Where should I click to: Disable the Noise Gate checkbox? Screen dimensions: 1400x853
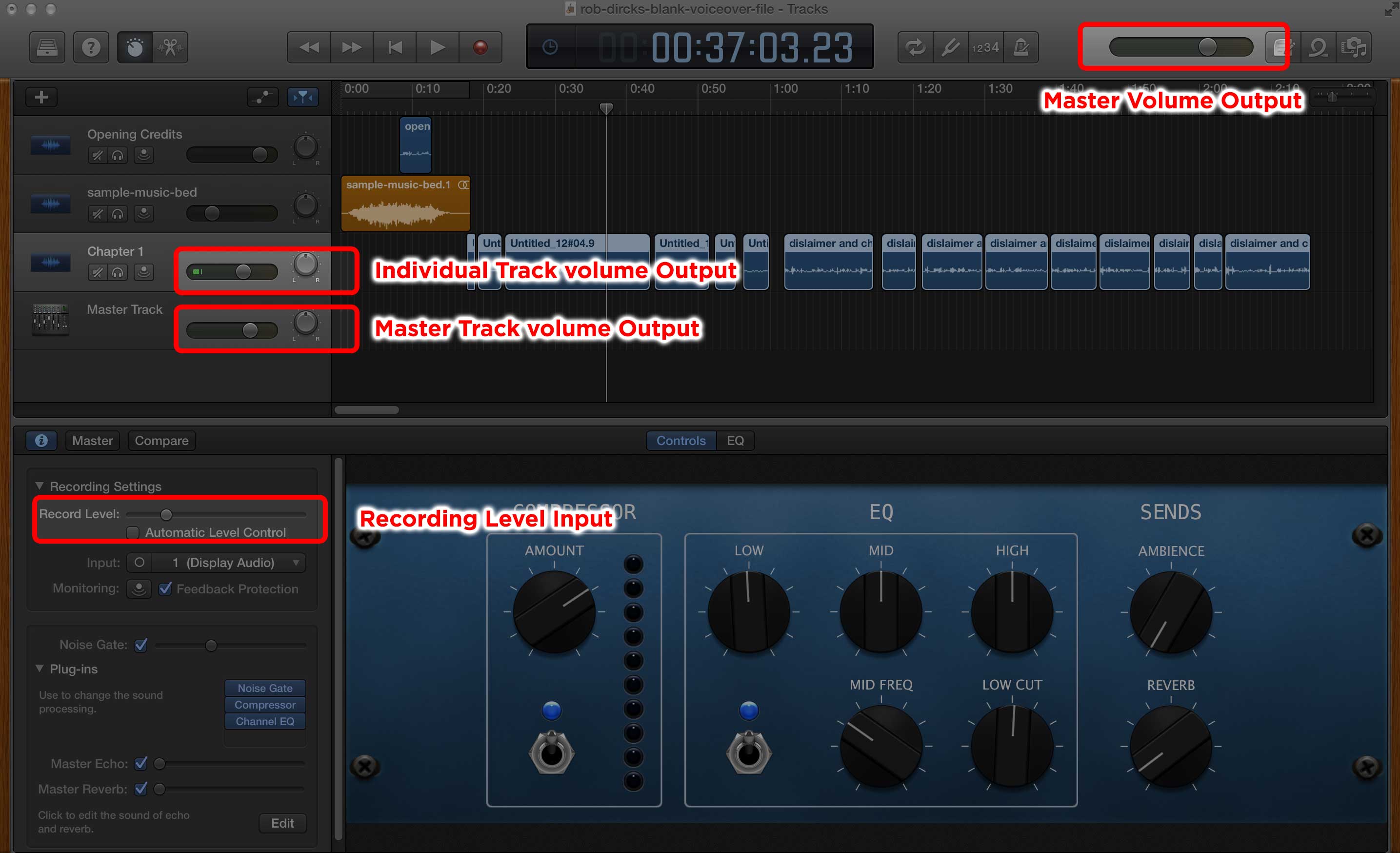(x=141, y=645)
